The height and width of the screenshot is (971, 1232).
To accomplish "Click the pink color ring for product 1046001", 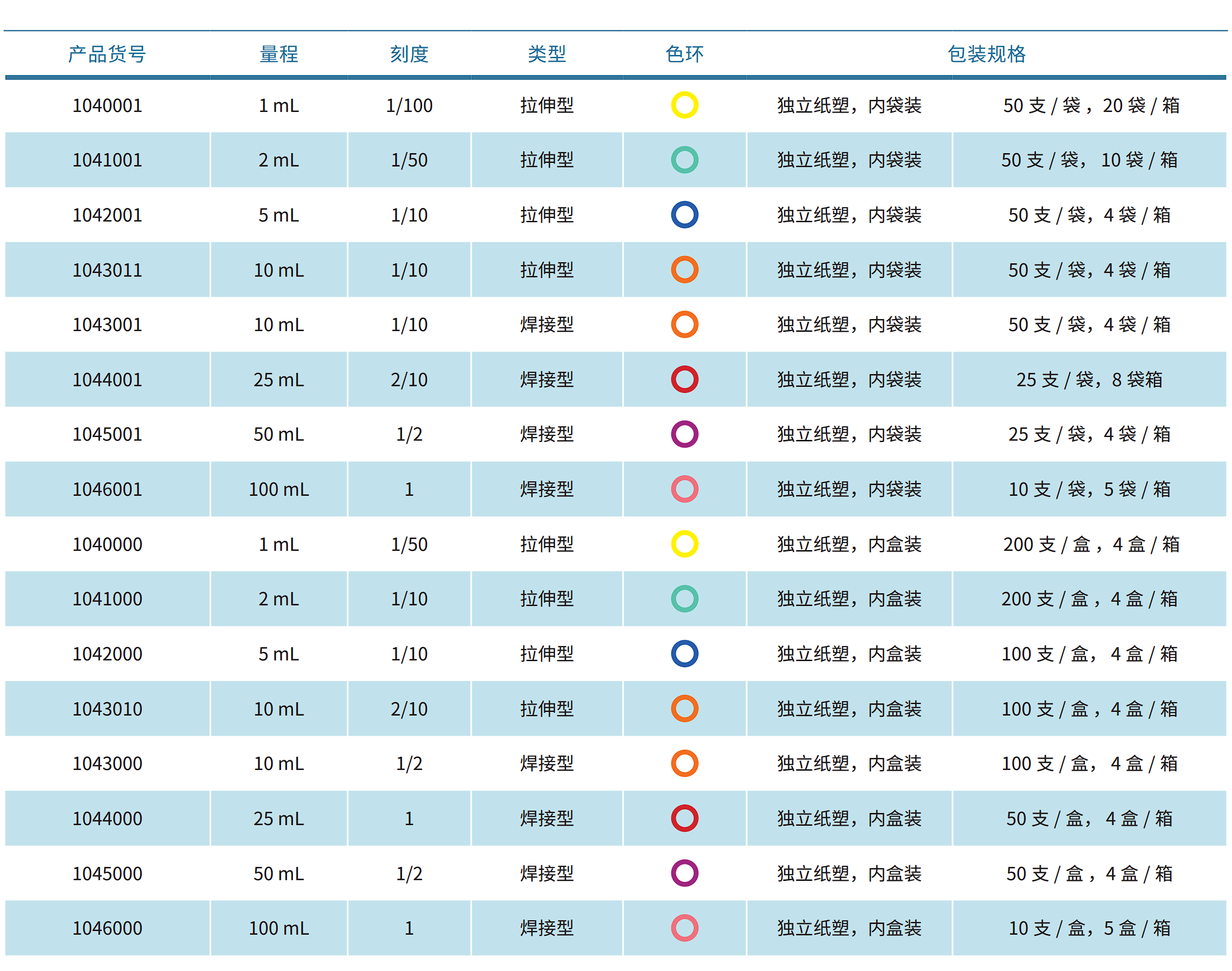I will coord(684,489).
